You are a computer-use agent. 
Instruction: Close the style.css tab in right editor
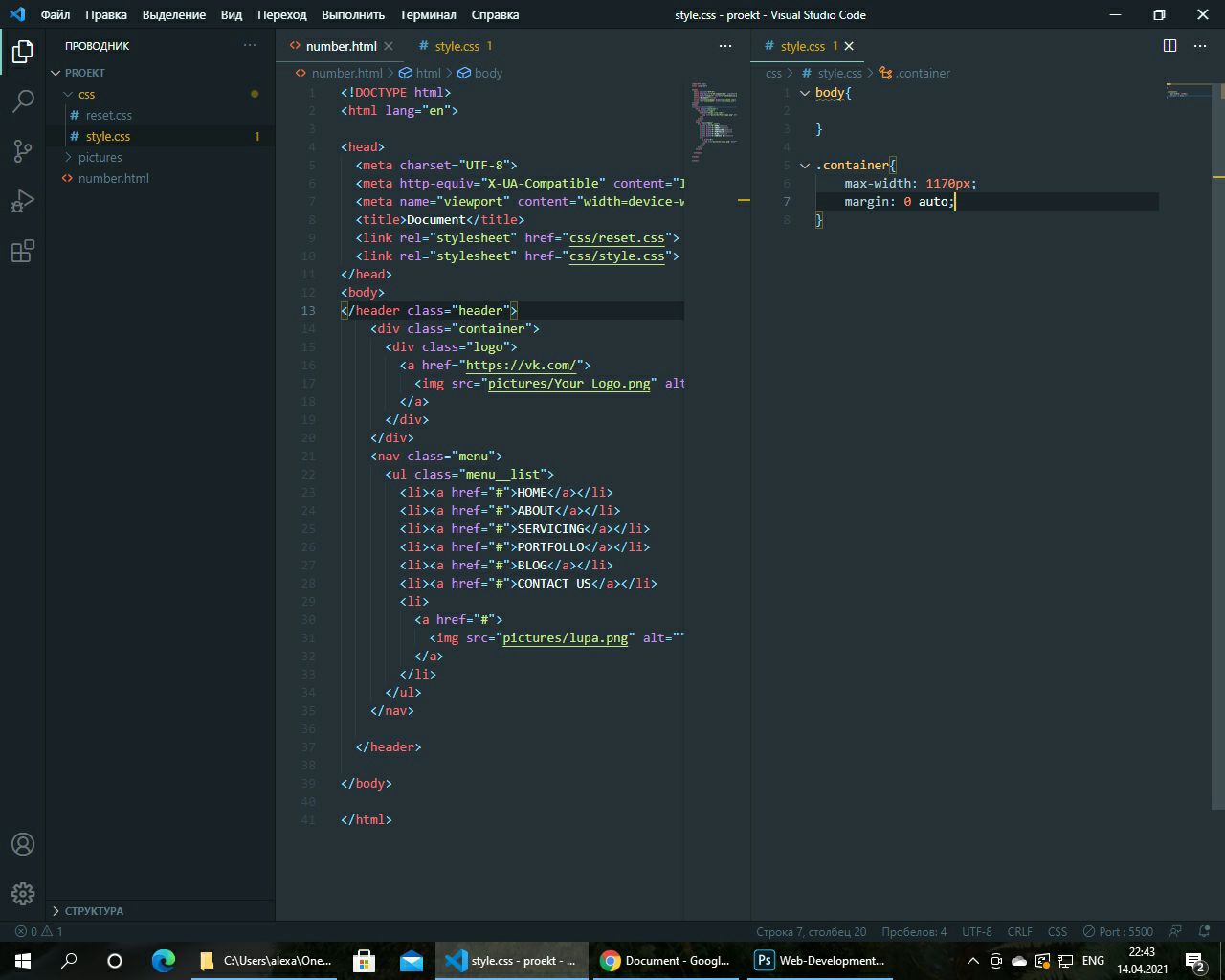coord(849,46)
